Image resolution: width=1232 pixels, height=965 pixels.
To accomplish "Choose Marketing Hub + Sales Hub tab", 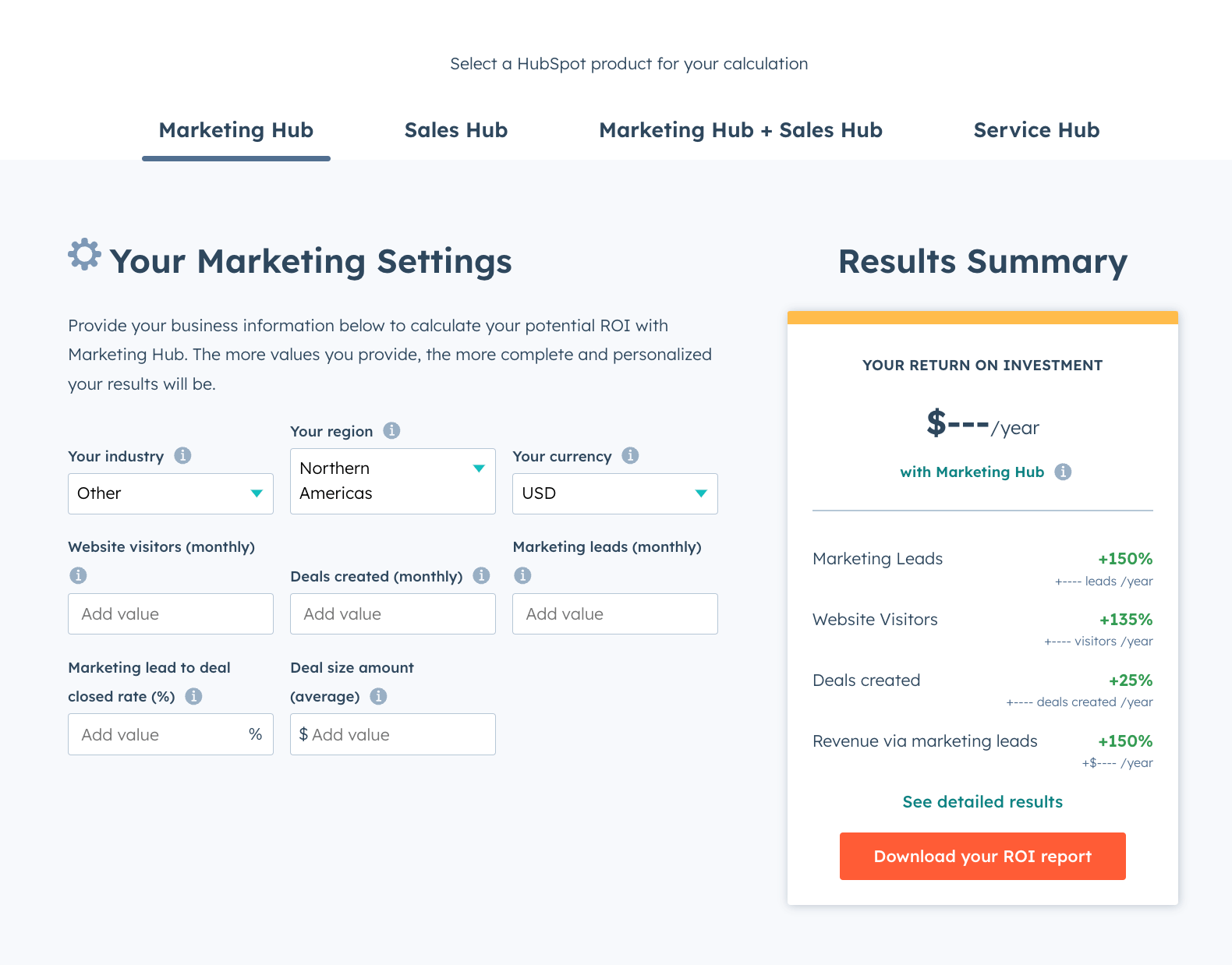I will tap(740, 130).
